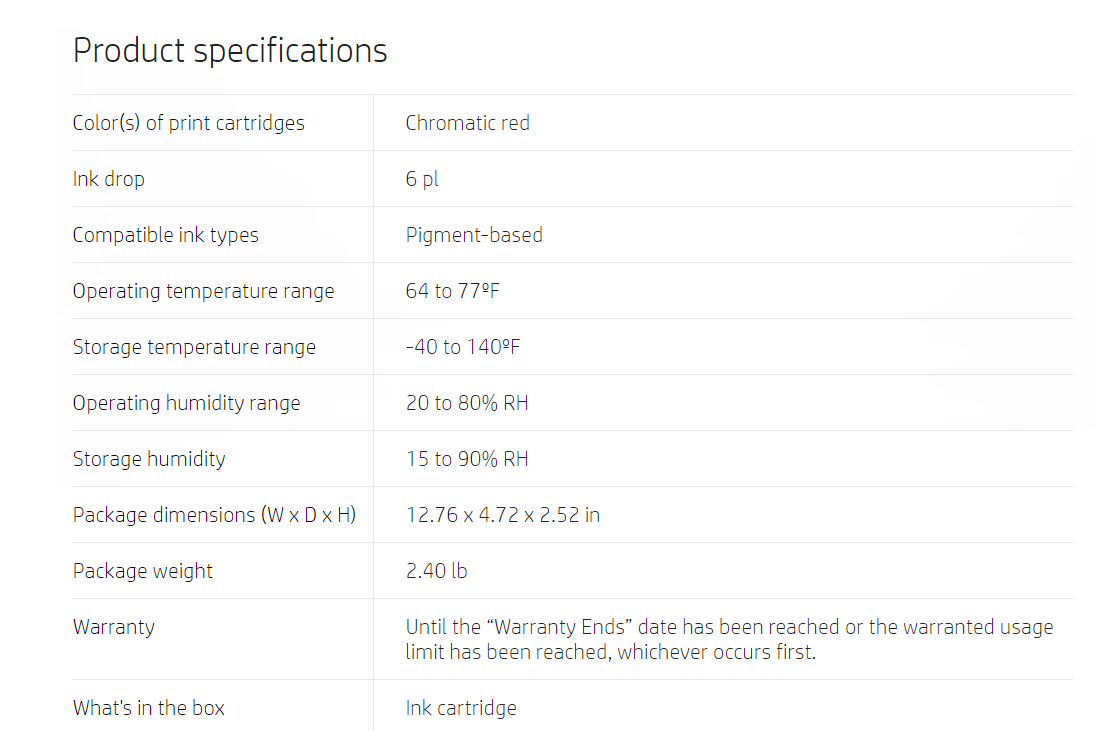Select the Warranty description text
1097x731 pixels.
pyautogui.click(x=730, y=639)
